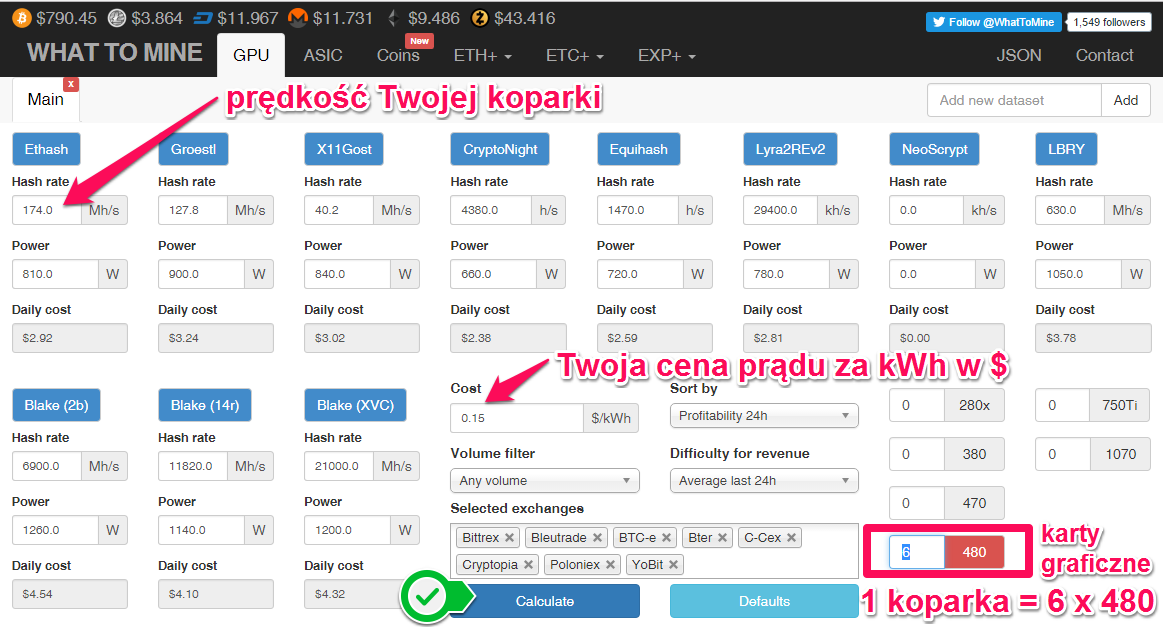Screen dimensions: 1163x627
Task: Click the Bitcoin price icon
Action: [21, 18]
